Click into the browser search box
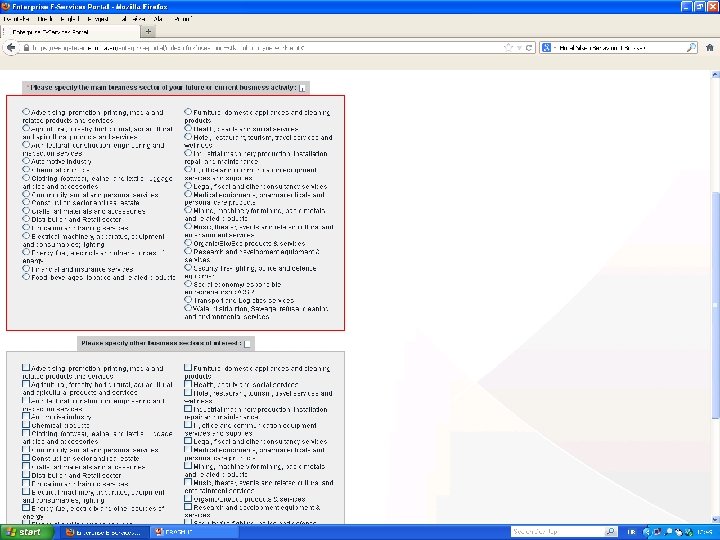The width and height of the screenshot is (720, 540). pos(620,48)
